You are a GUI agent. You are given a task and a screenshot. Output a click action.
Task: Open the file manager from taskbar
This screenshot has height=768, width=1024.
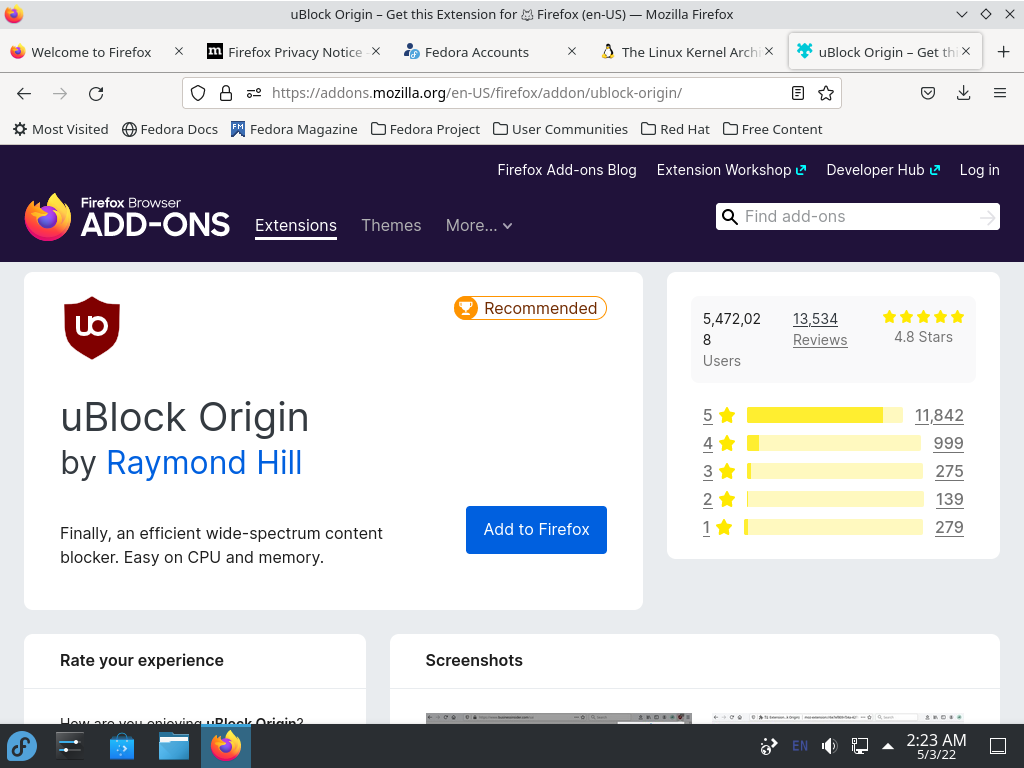pos(174,746)
